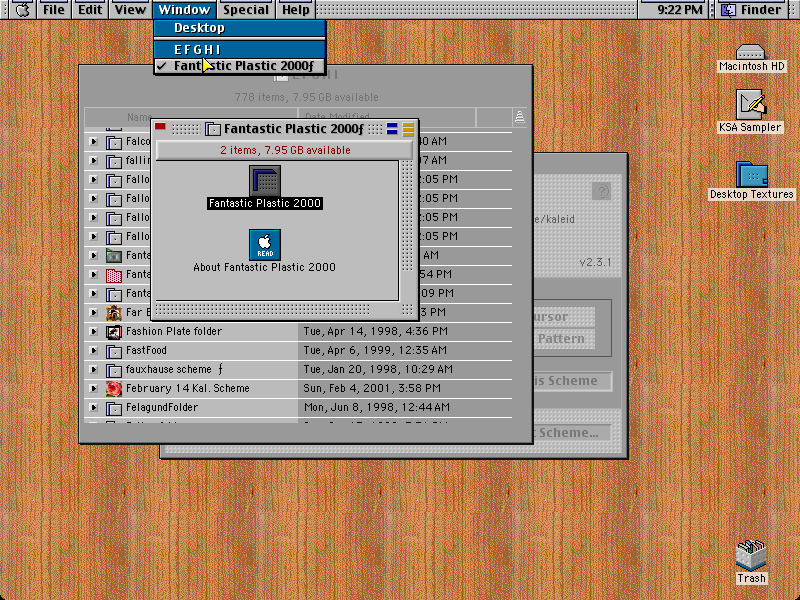
Task: Open the Edit menu
Action: (x=90, y=10)
